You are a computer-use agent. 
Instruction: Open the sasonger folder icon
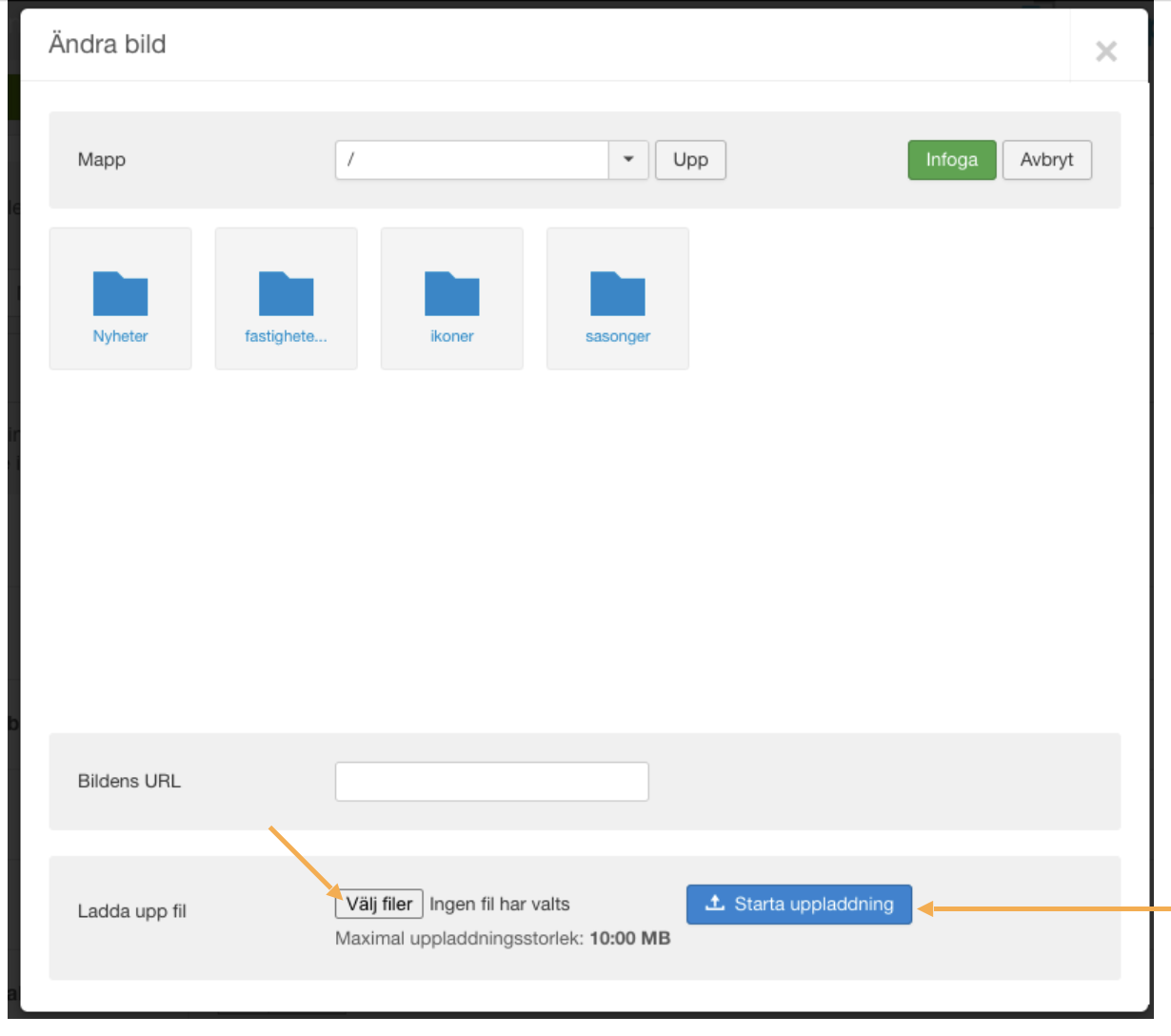[618, 293]
